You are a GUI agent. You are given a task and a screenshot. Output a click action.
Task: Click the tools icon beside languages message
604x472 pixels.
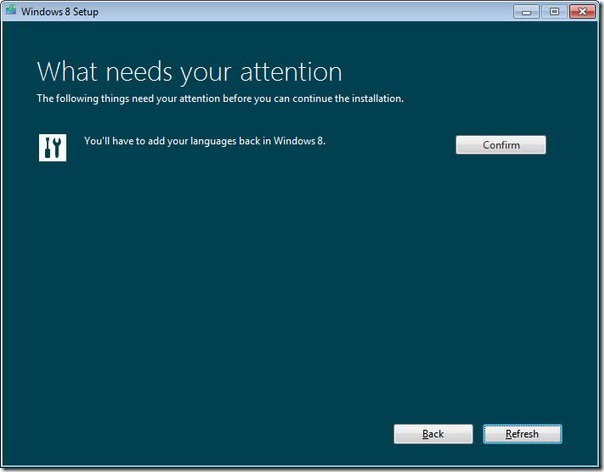tap(52, 148)
